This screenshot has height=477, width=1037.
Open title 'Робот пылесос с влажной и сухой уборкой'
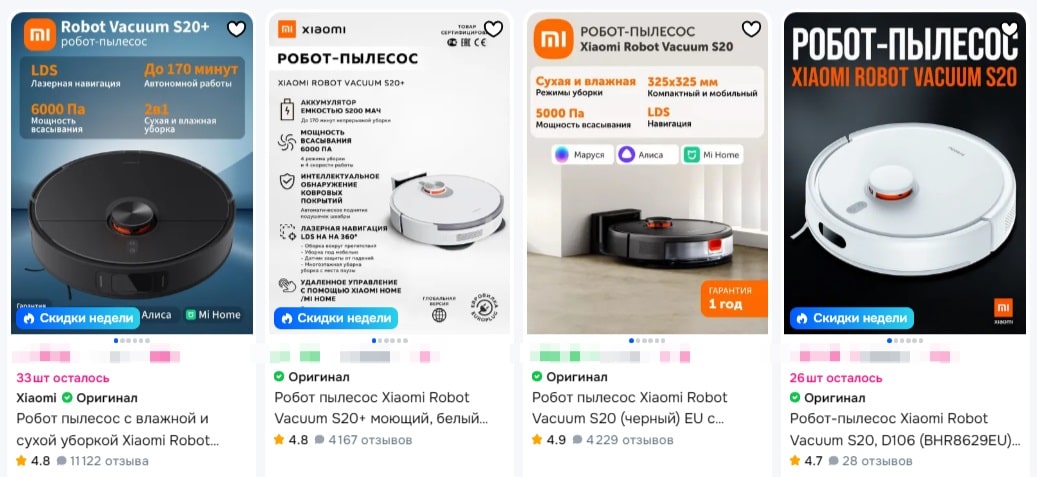[x=117, y=429]
